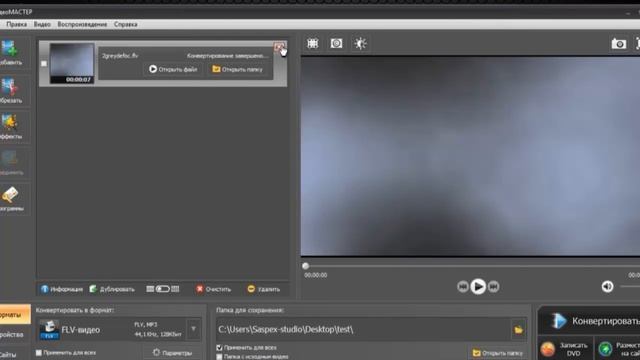The height and width of the screenshot is (360, 640).
Task: Click the Удалить button
Action: [x=264, y=289]
